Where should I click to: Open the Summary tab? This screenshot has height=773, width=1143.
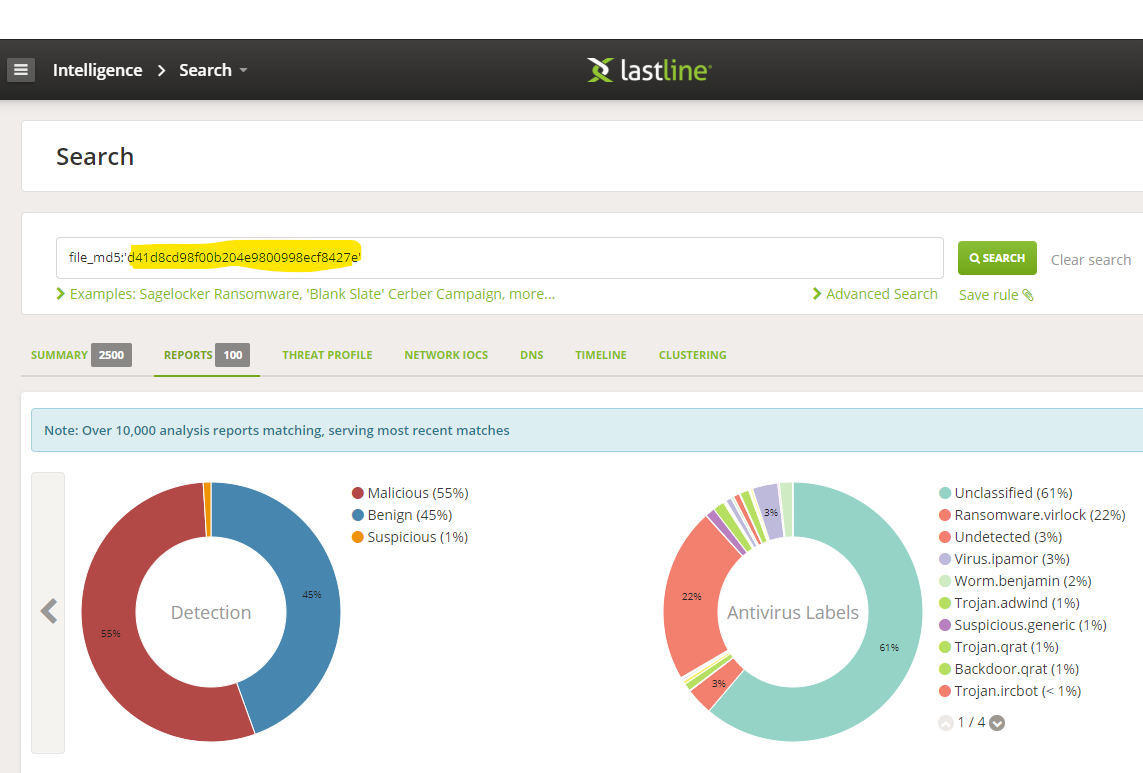coord(81,355)
